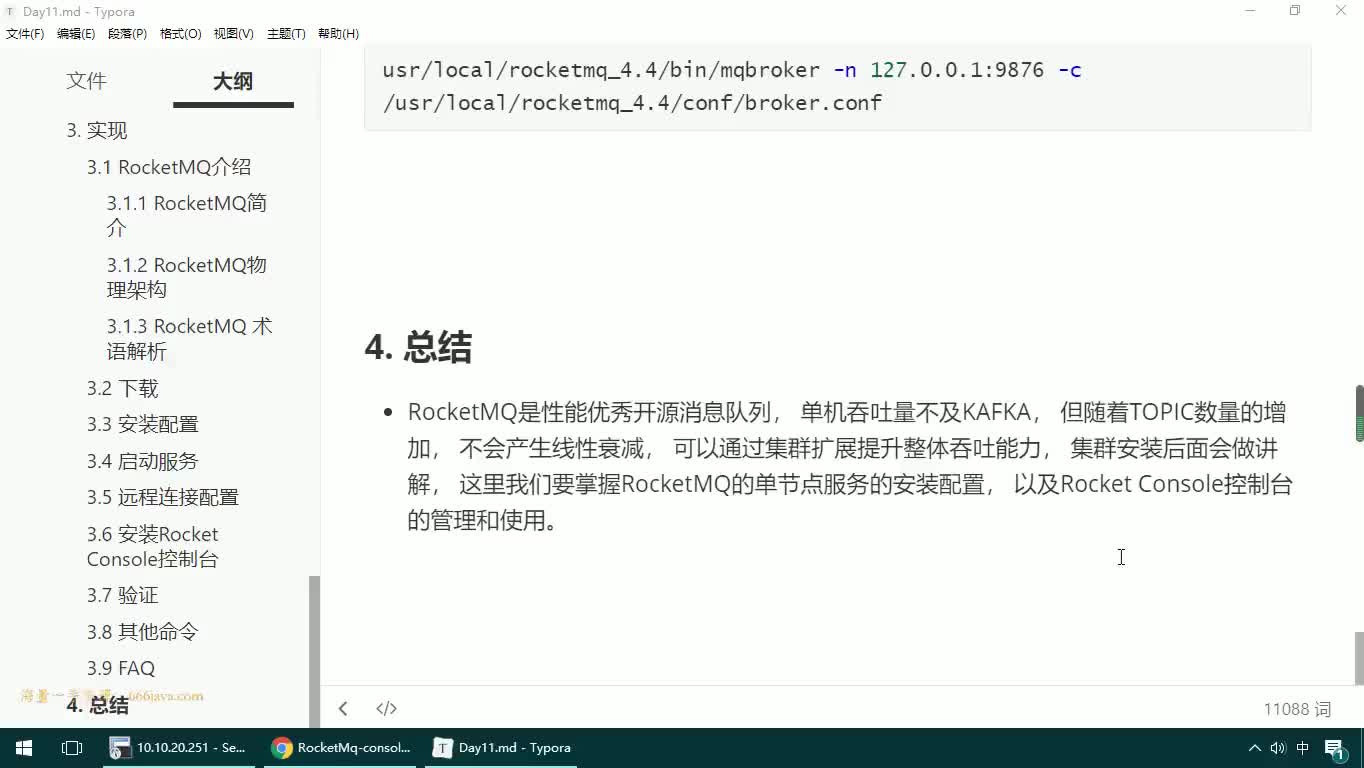Open Windows Task View
Screen dimensions: 1364x768
(71, 748)
